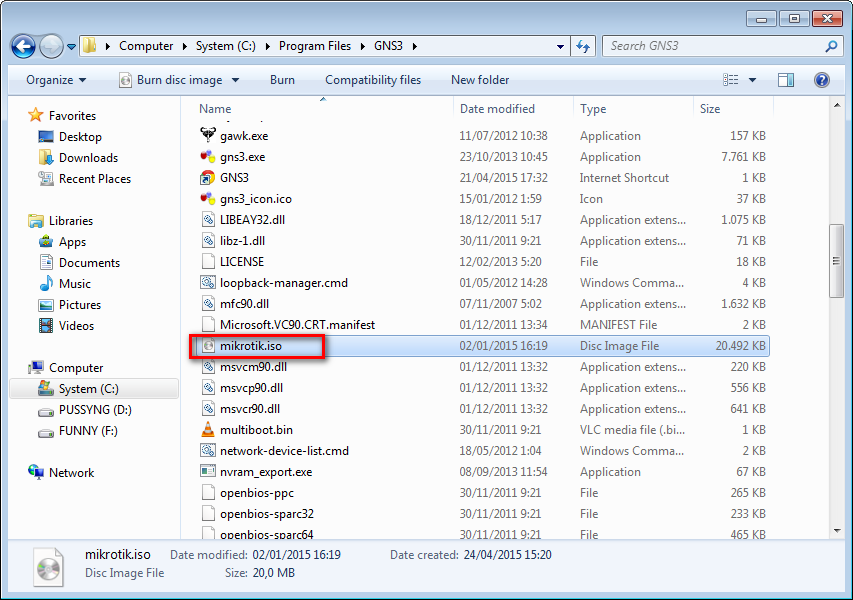Select Apps library in sidebar
Screen dimensions: 853x600
[x=72, y=242]
